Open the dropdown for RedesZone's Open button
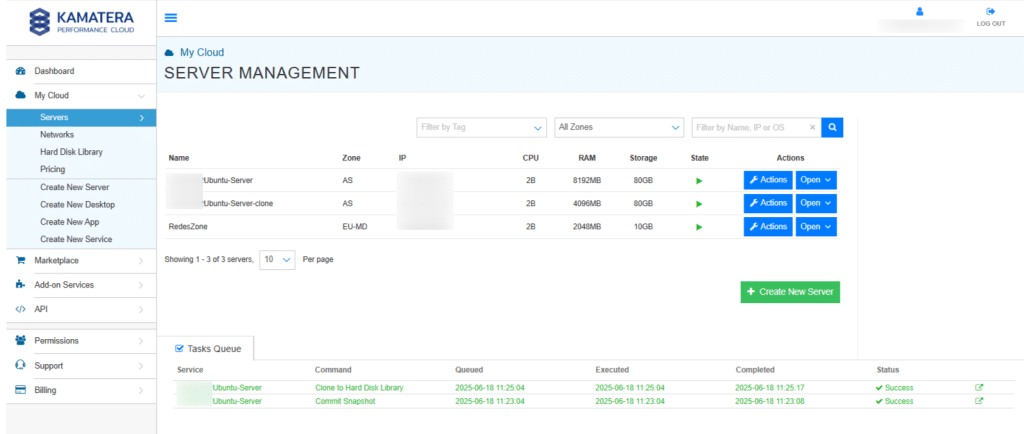The image size is (1024, 434). (828, 227)
